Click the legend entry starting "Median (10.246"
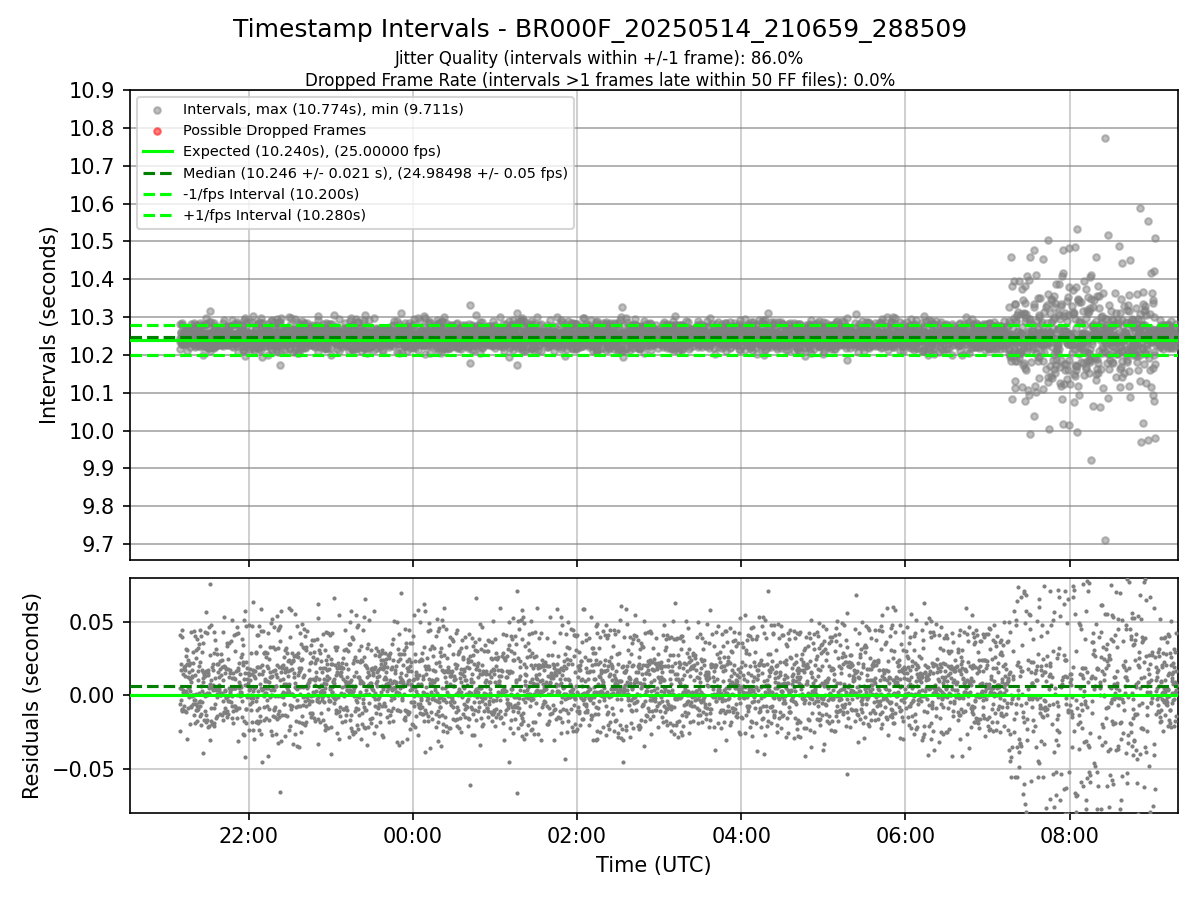Viewport: 1200px width, 900px height. (x=375, y=173)
